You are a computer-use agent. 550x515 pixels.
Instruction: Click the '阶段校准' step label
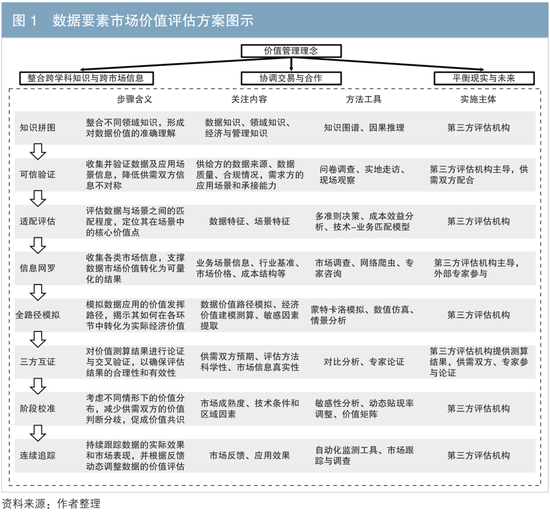click(38, 409)
